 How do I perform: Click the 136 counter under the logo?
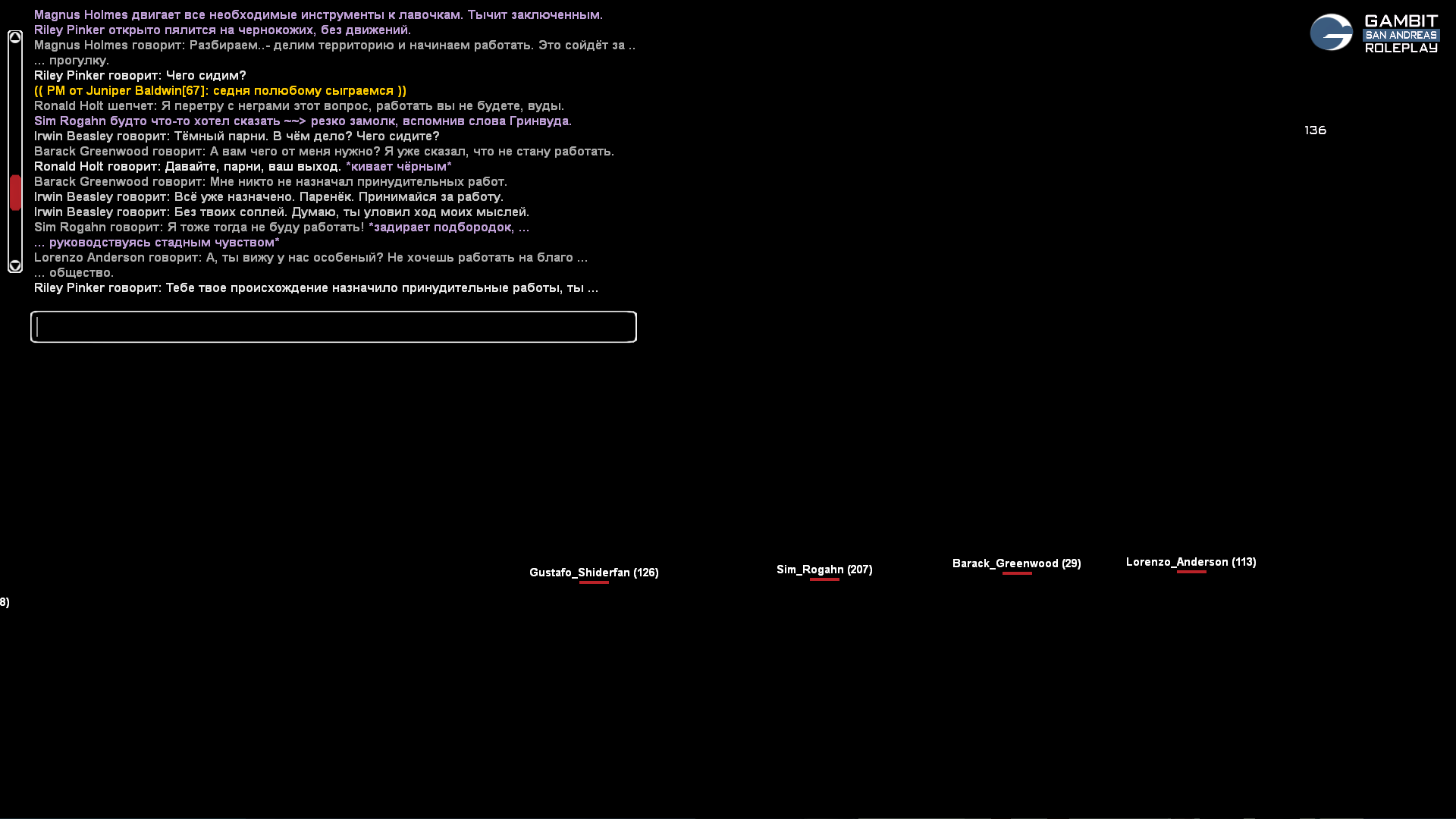[1315, 130]
